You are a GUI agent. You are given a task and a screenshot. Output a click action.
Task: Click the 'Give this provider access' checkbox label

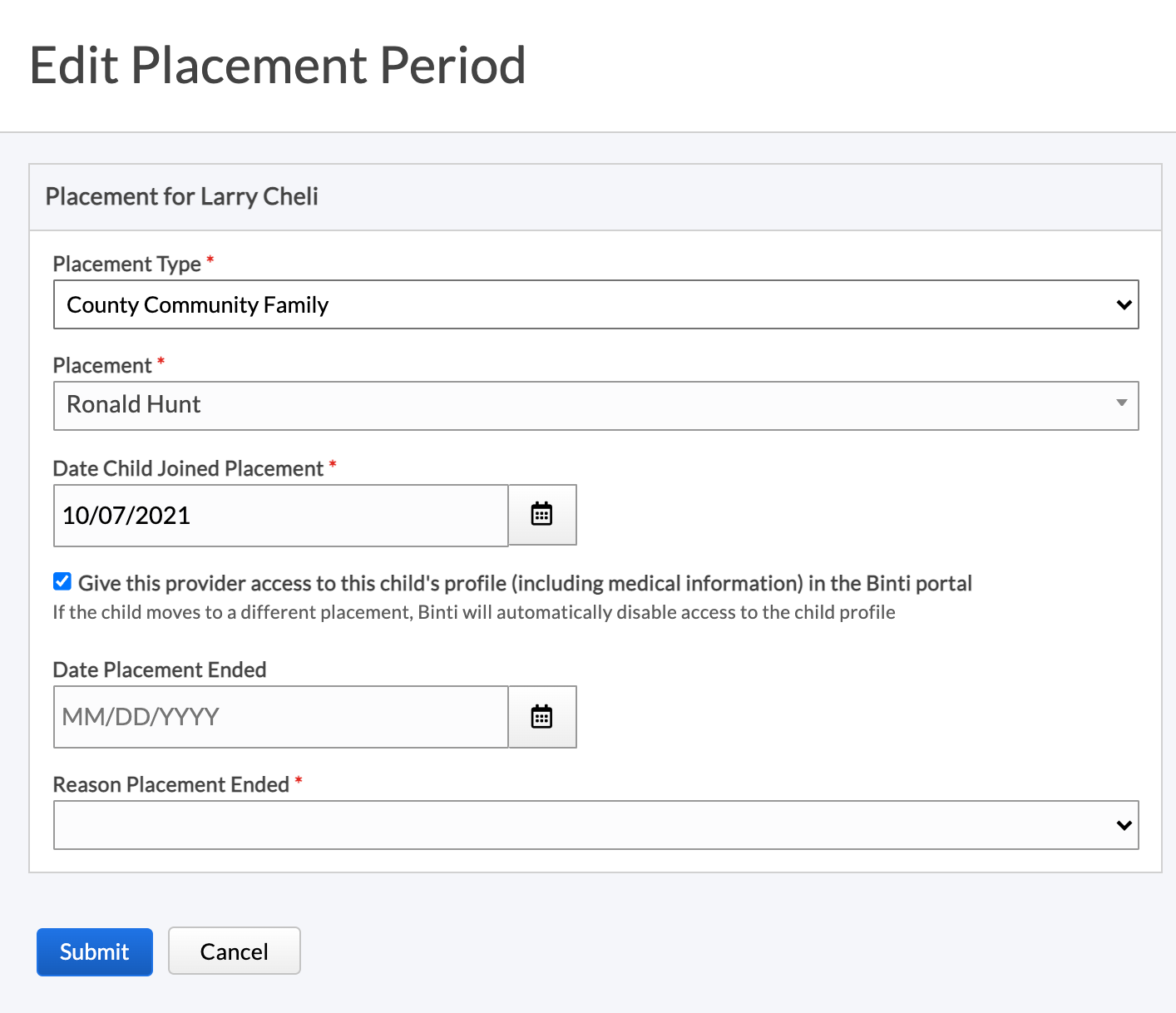click(524, 584)
